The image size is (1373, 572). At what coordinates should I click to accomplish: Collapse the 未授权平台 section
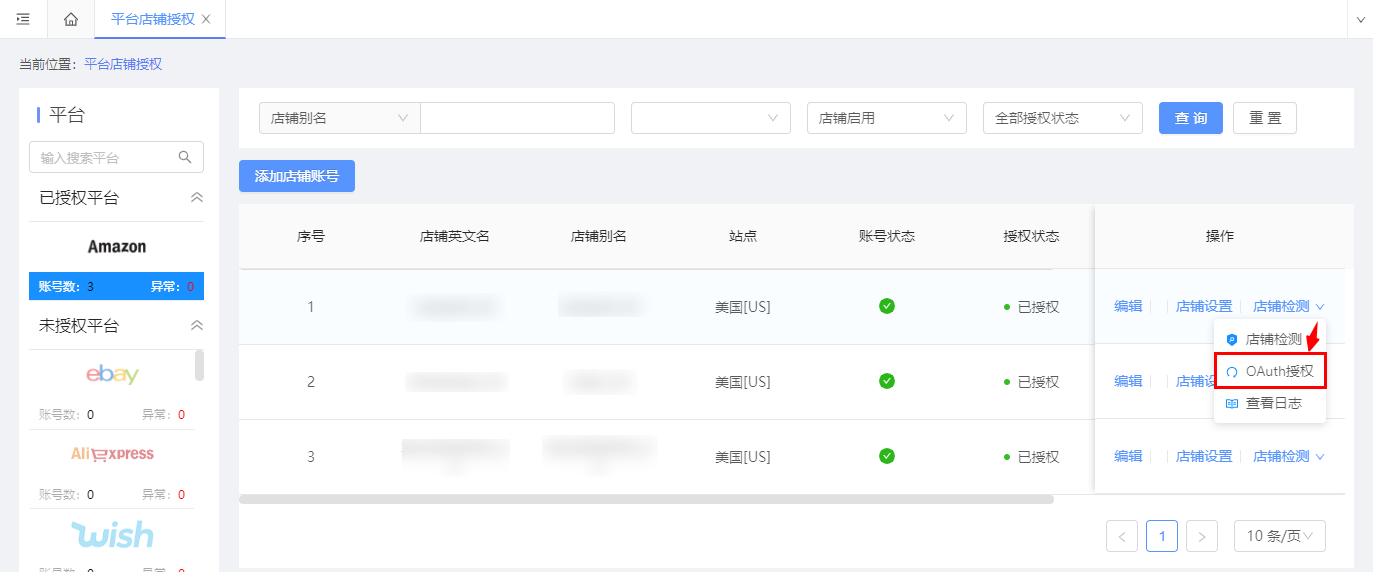(x=197, y=326)
